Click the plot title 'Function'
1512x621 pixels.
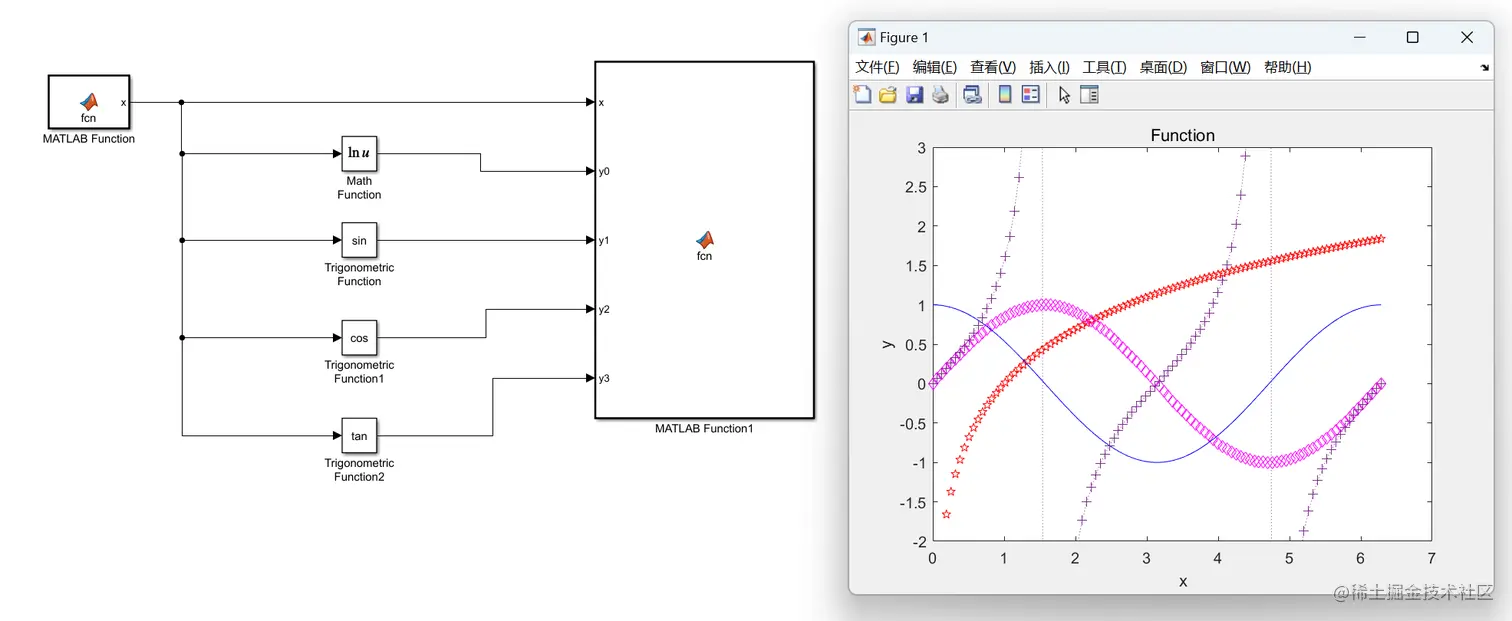point(1182,135)
